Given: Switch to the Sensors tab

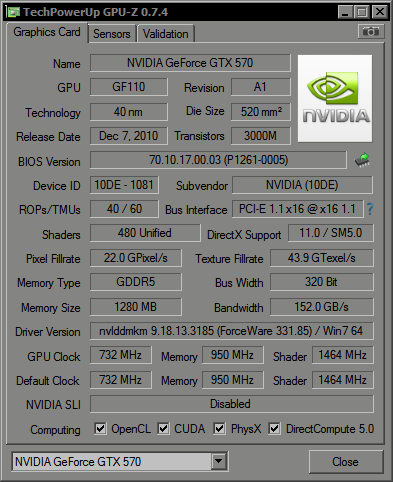Looking at the screenshot, I should coord(112,34).
